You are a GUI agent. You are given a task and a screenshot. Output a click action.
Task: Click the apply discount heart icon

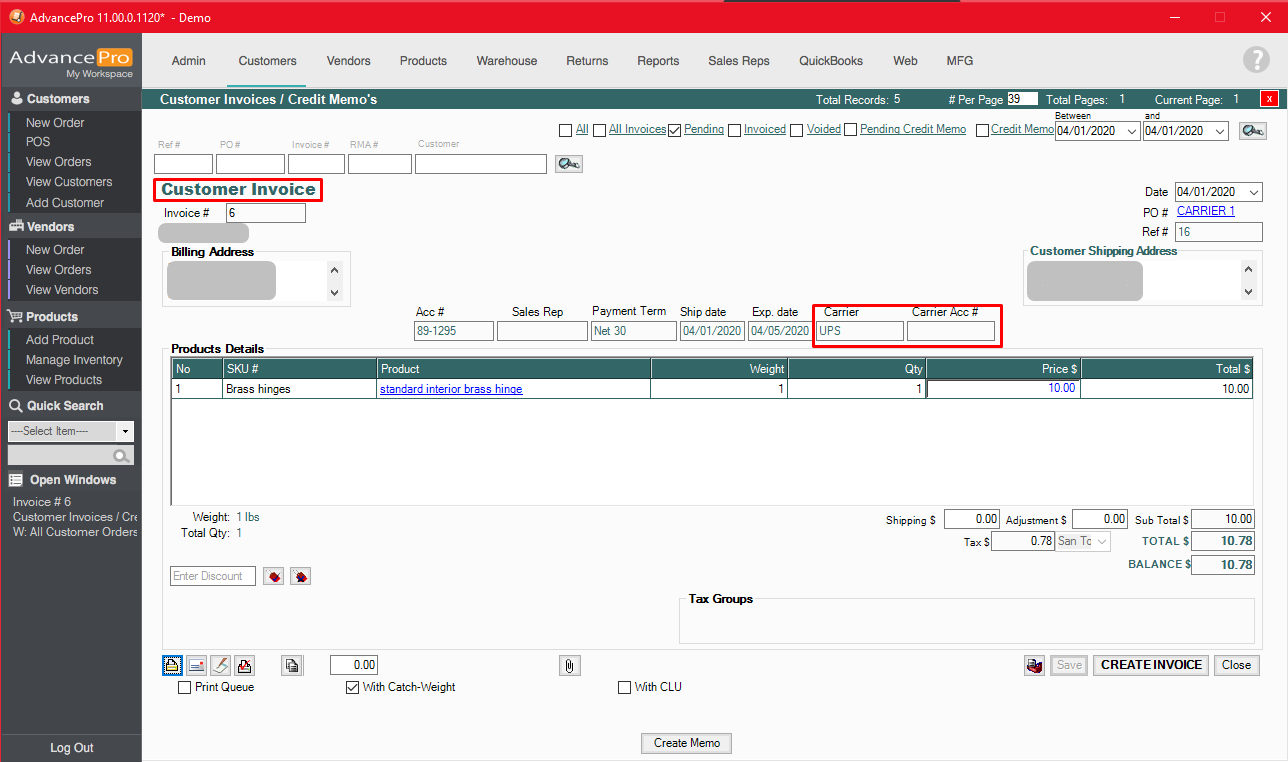pos(273,575)
